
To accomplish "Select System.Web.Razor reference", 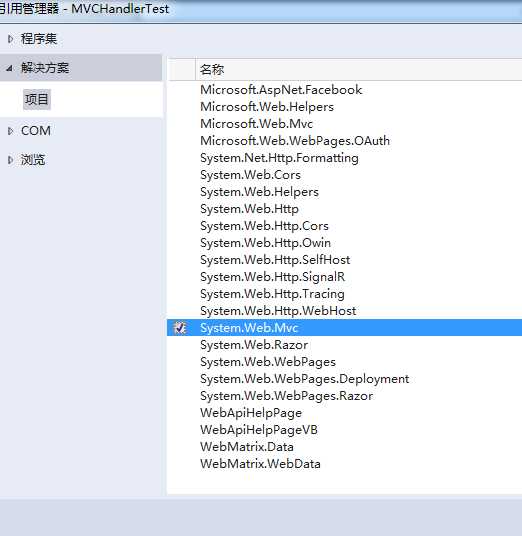I will [254, 345].
